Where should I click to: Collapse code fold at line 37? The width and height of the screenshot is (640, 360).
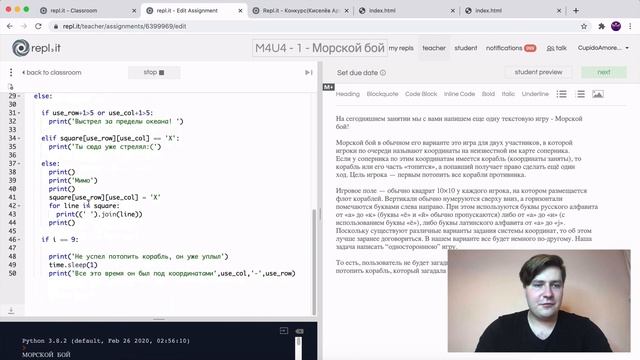pos(19,164)
